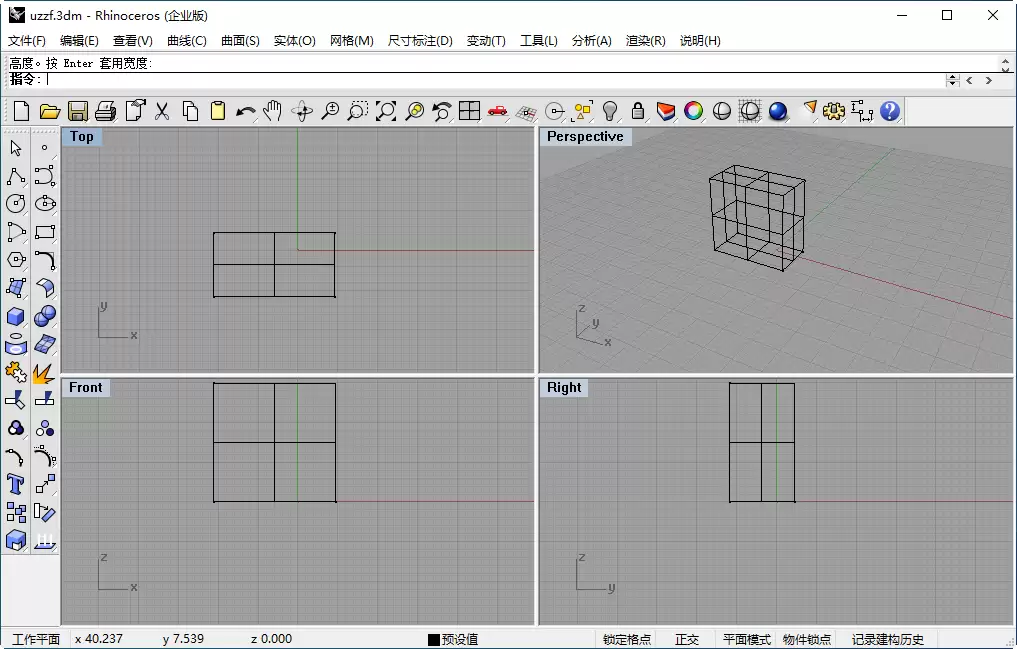Click the command history scrollbar

[x=1005, y=64]
